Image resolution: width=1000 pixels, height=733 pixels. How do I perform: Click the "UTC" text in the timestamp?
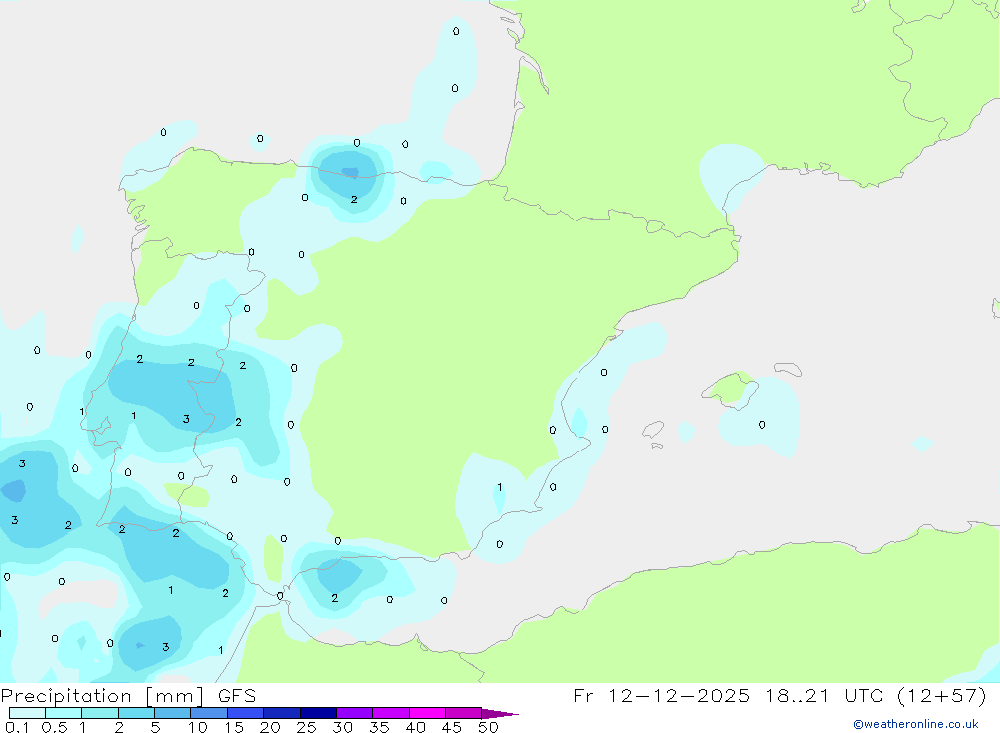[x=865, y=695]
